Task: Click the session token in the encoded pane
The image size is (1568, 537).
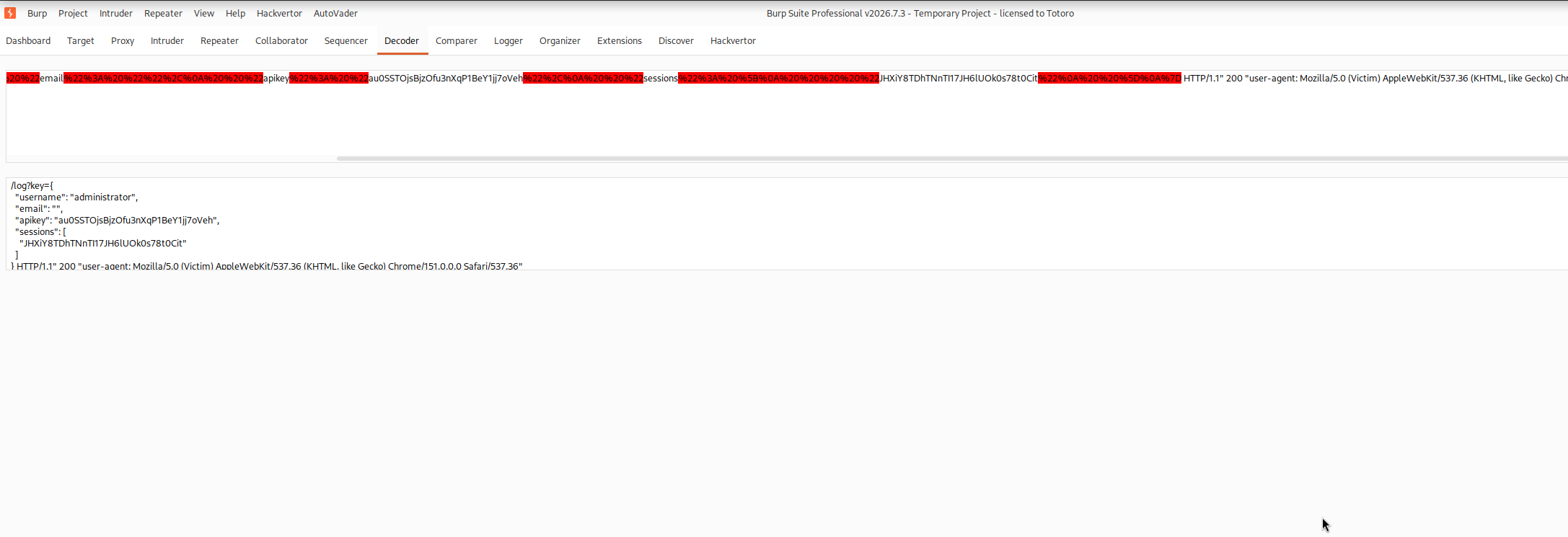Action: click(959, 78)
